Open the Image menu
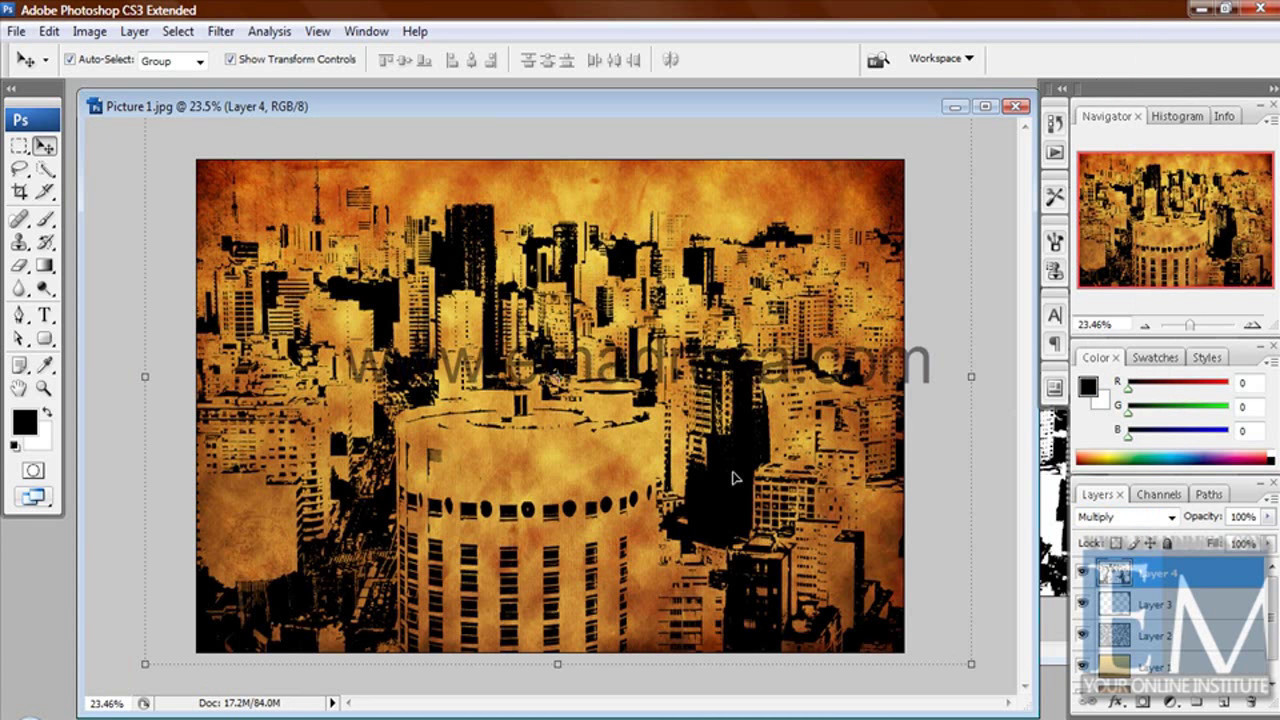Image resolution: width=1280 pixels, height=720 pixels. pyautogui.click(x=89, y=31)
